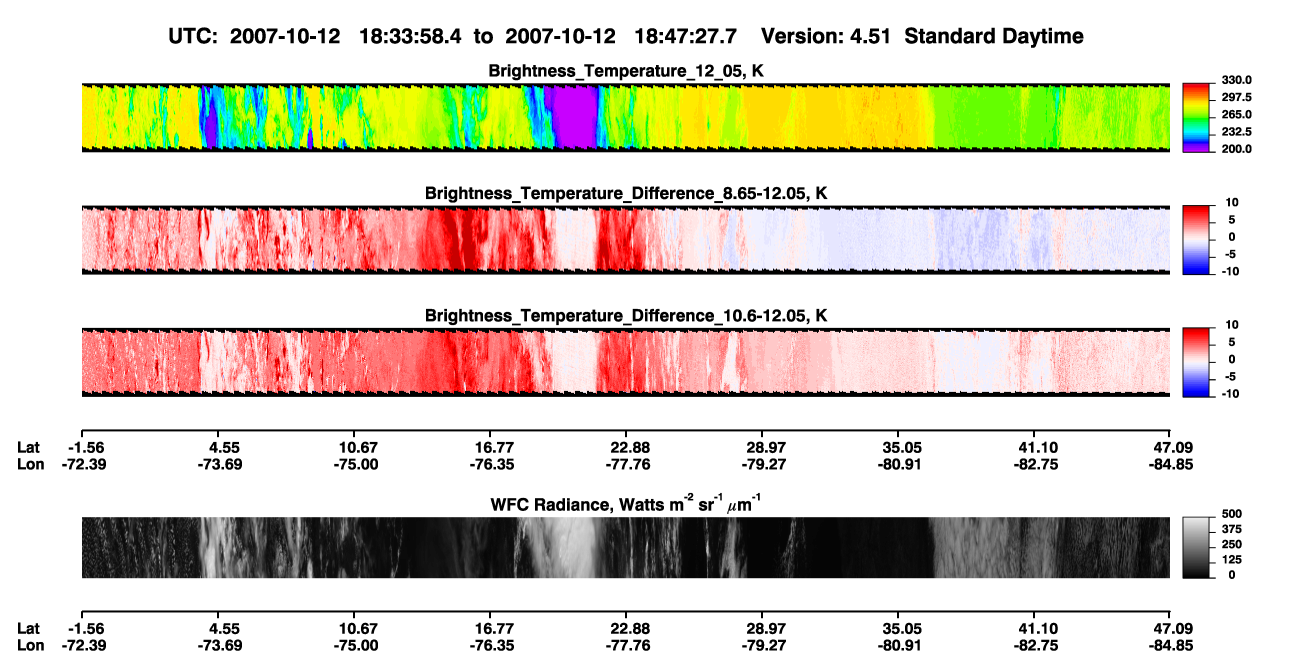The width and height of the screenshot is (1300, 667).
Task: Click longitude -75.00 on axis above WFC panel
Action: [x=357, y=465]
